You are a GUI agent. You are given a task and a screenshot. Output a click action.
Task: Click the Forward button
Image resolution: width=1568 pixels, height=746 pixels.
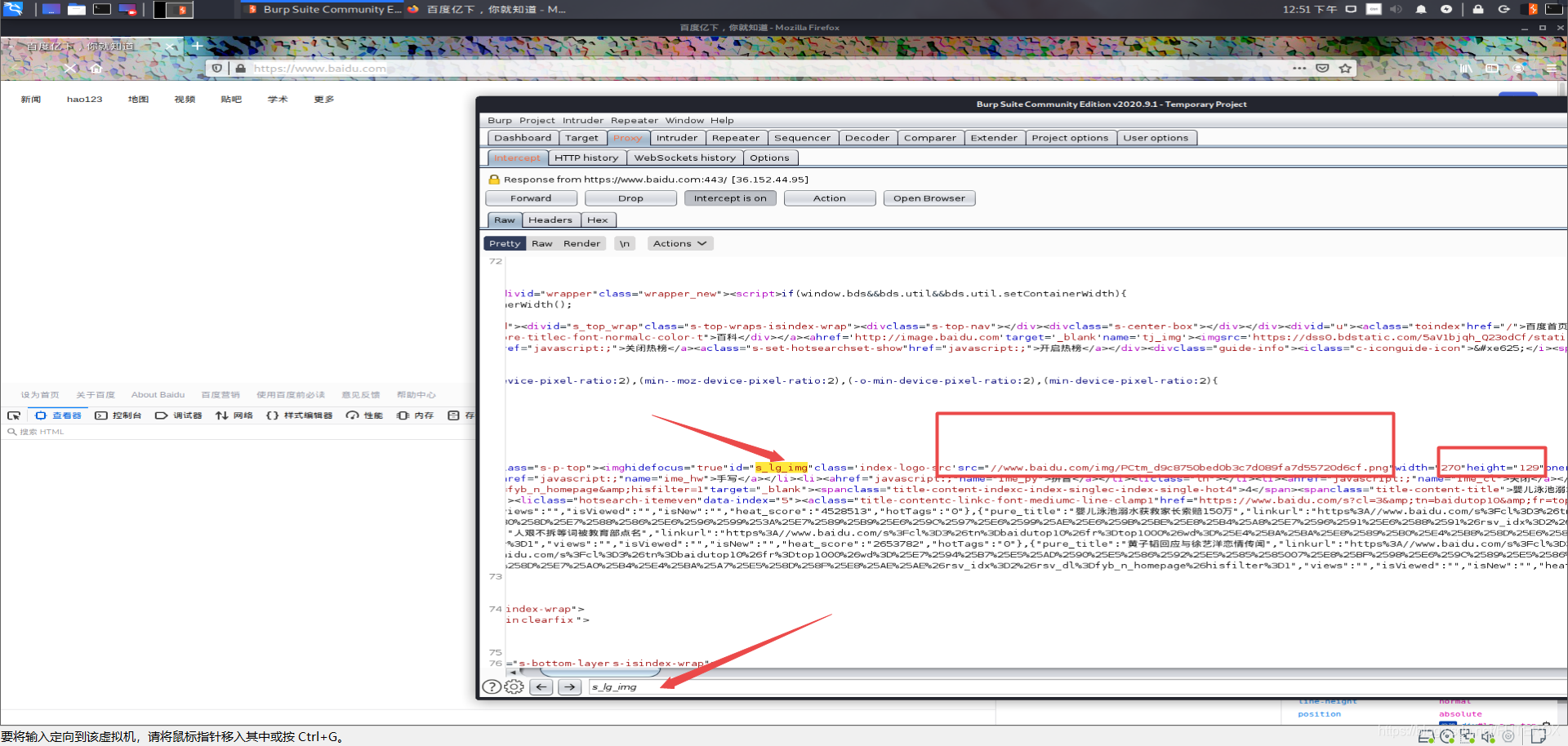[531, 198]
